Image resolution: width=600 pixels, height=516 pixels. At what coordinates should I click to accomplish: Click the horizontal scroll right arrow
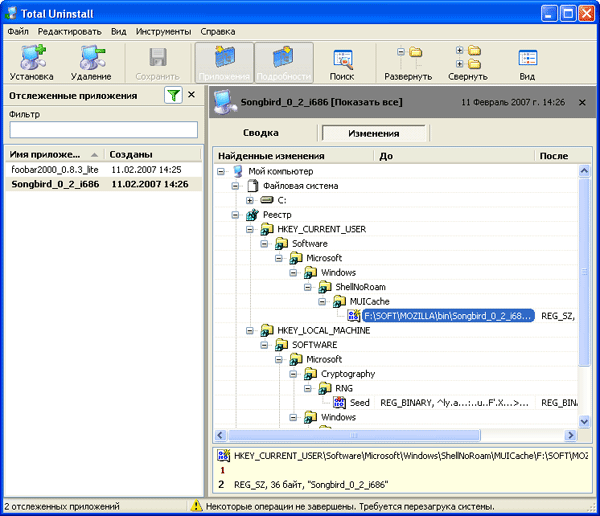coord(571,435)
